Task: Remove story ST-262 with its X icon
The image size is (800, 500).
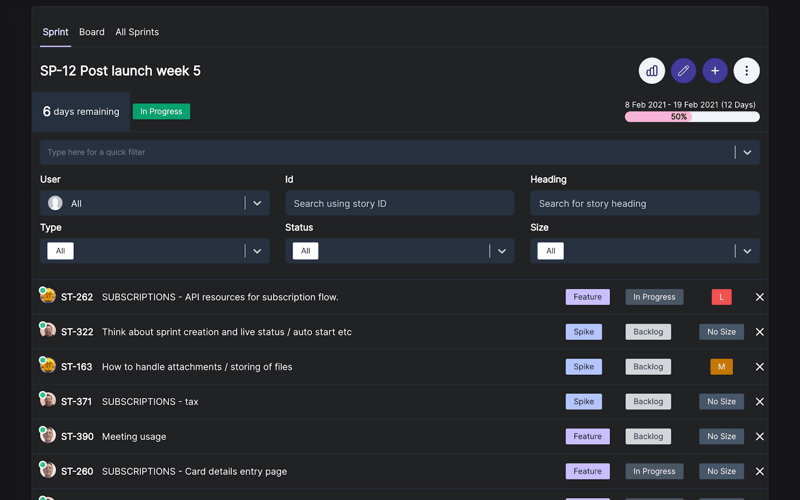Action: pyautogui.click(x=759, y=297)
